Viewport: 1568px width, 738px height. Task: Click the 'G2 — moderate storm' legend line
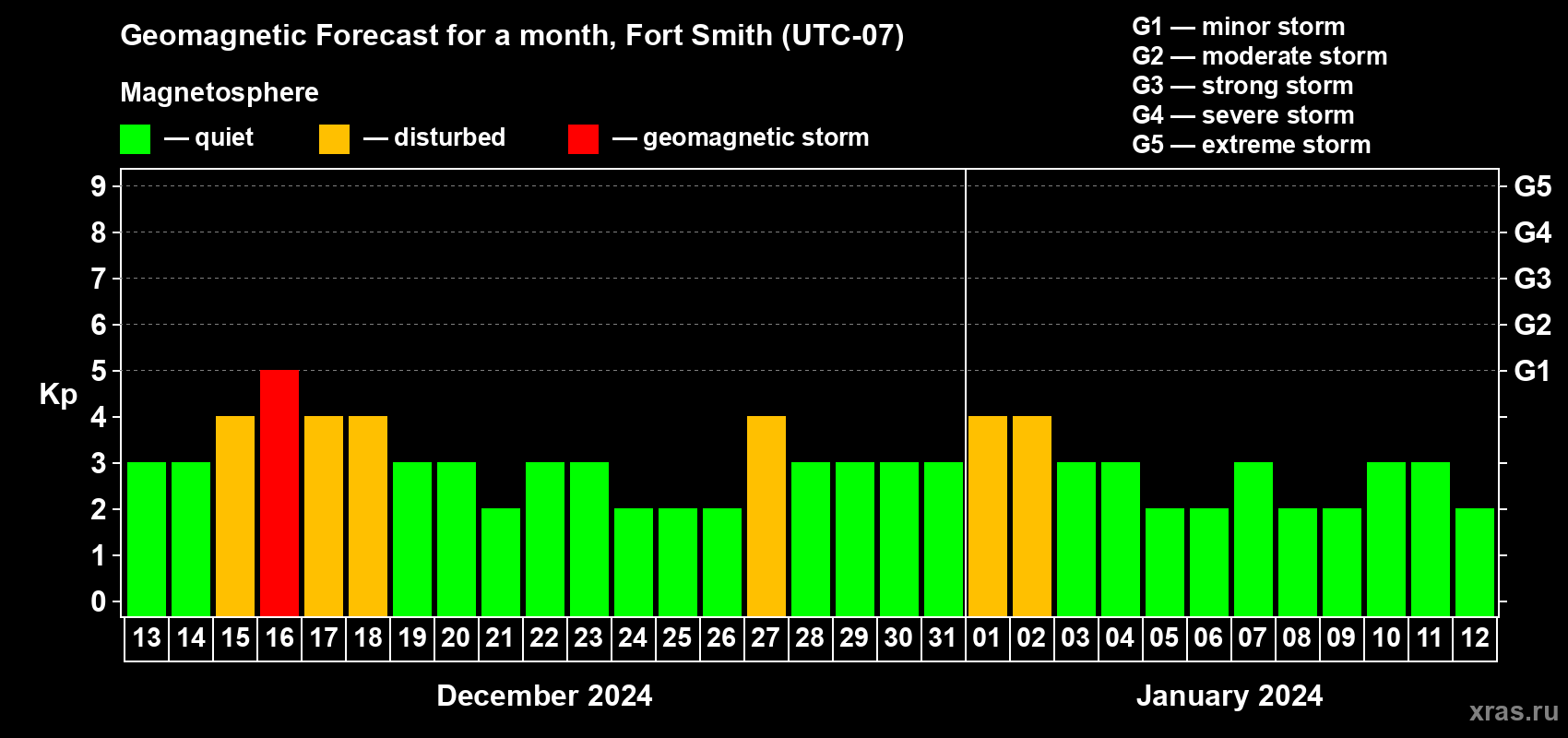pos(1260,56)
